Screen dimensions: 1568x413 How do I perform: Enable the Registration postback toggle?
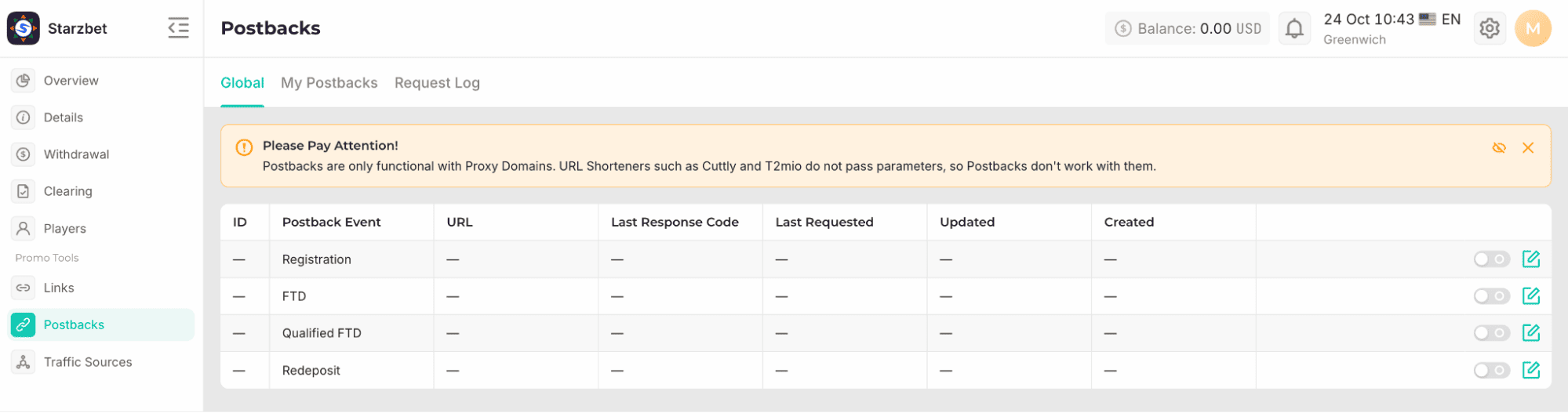(x=1491, y=259)
